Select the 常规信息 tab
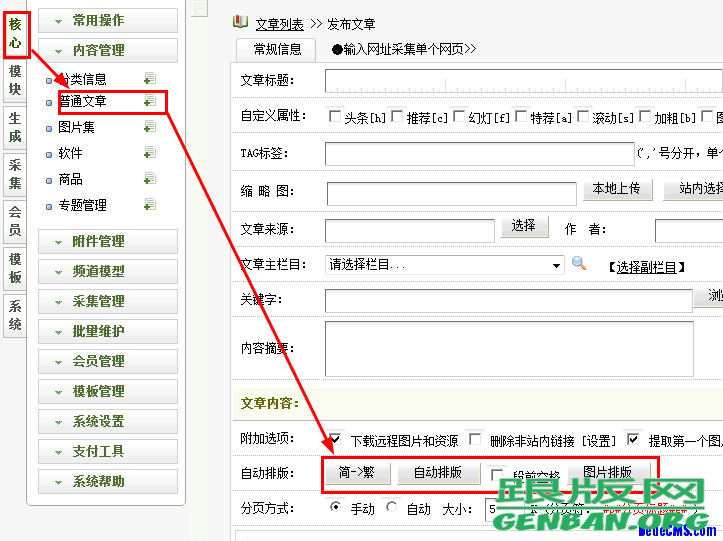 [276, 50]
